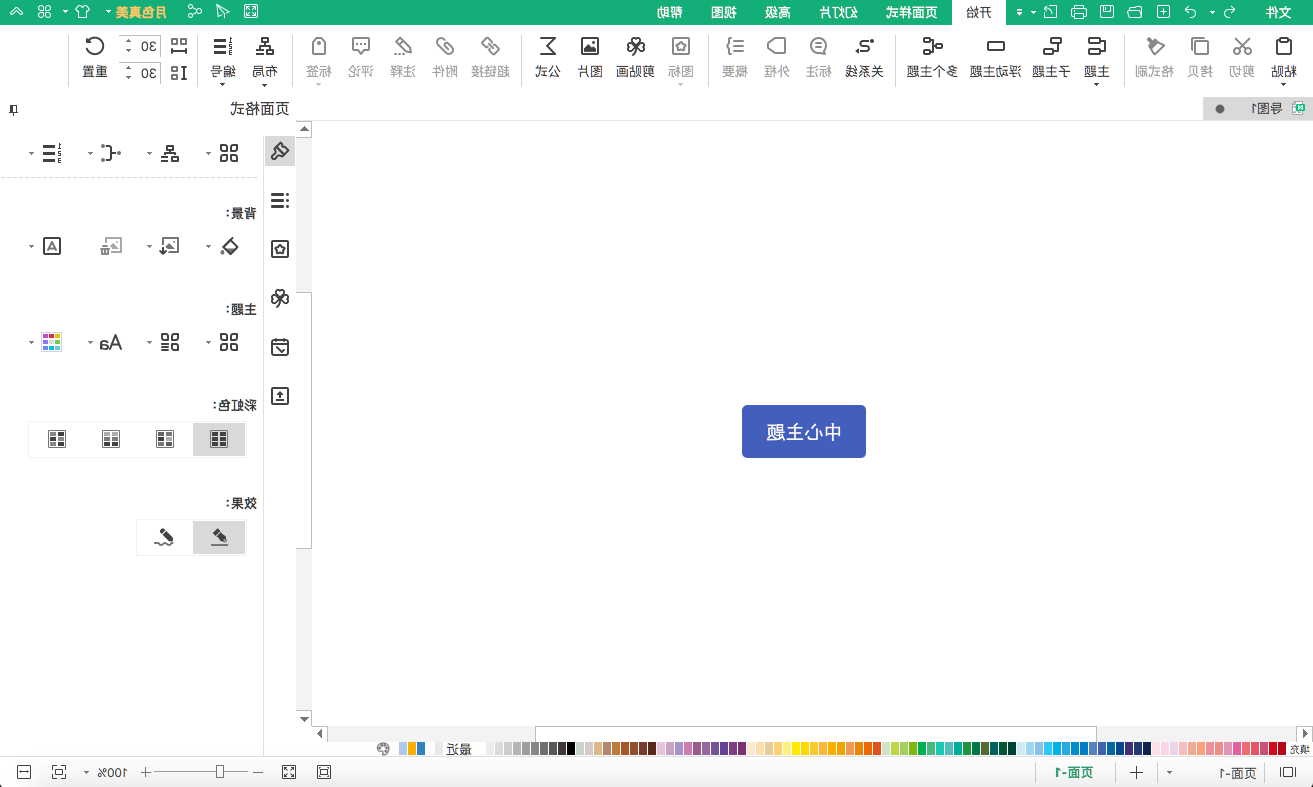Click the zoom slider handle

[x=220, y=772]
